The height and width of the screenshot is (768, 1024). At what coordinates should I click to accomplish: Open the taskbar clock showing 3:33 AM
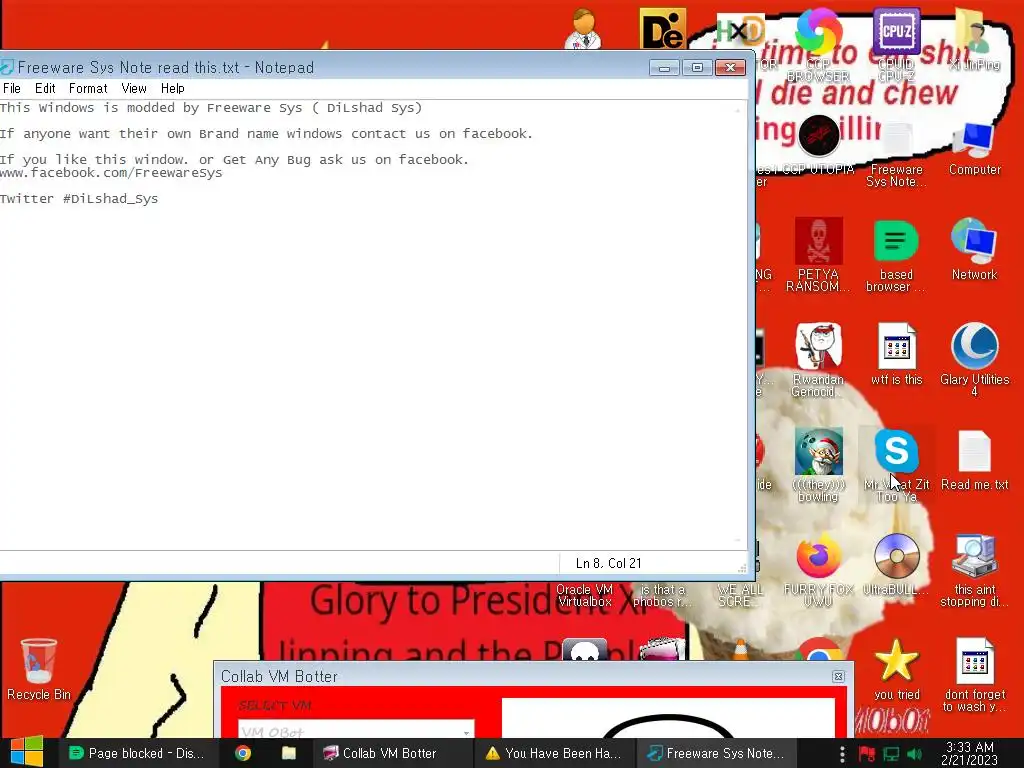point(969,753)
